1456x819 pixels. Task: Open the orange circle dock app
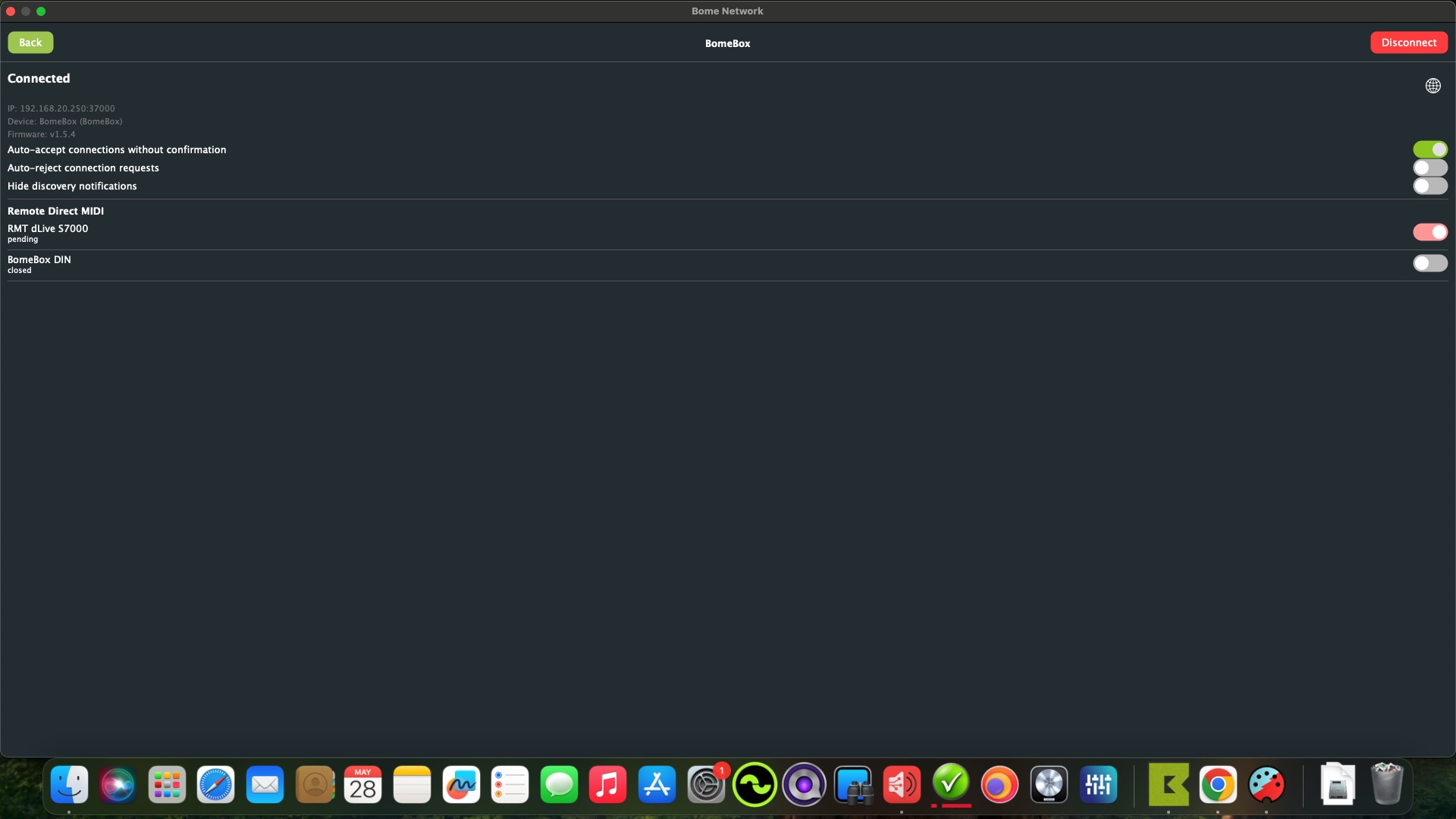(x=999, y=784)
